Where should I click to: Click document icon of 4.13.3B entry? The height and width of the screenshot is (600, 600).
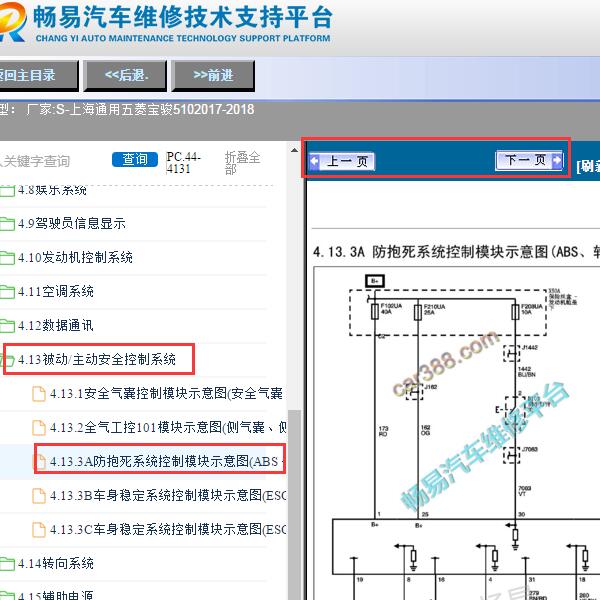[x=39, y=496]
